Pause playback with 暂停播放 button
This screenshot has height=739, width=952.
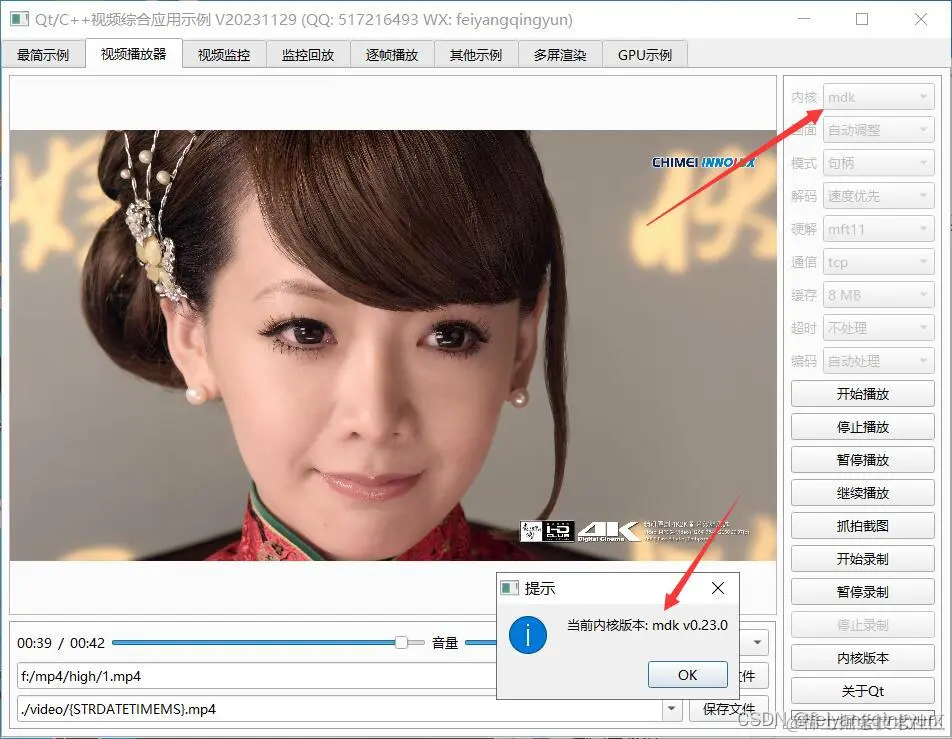(x=862, y=460)
